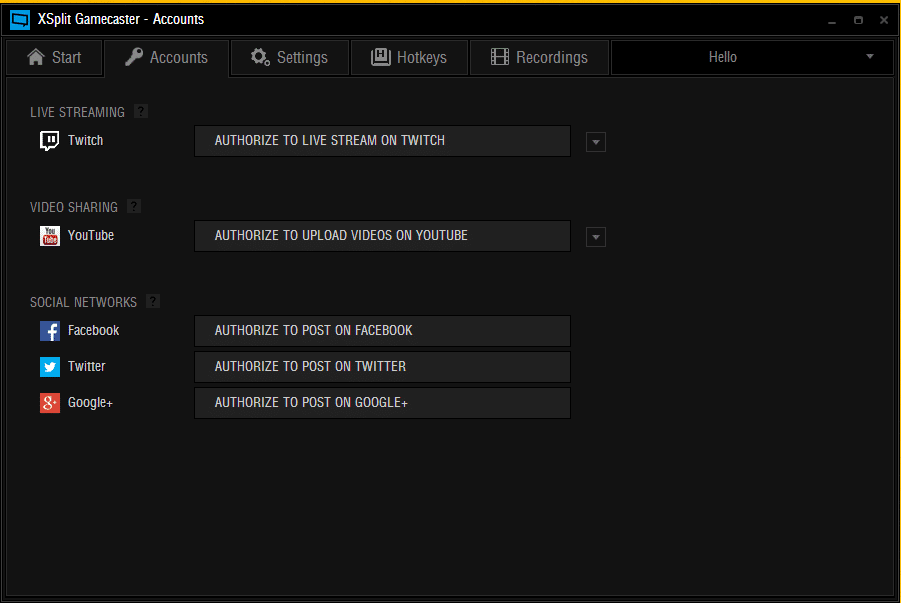Screen dimensions: 901x603
Task: Authorize to upload videos on YouTube
Action: click(382, 236)
